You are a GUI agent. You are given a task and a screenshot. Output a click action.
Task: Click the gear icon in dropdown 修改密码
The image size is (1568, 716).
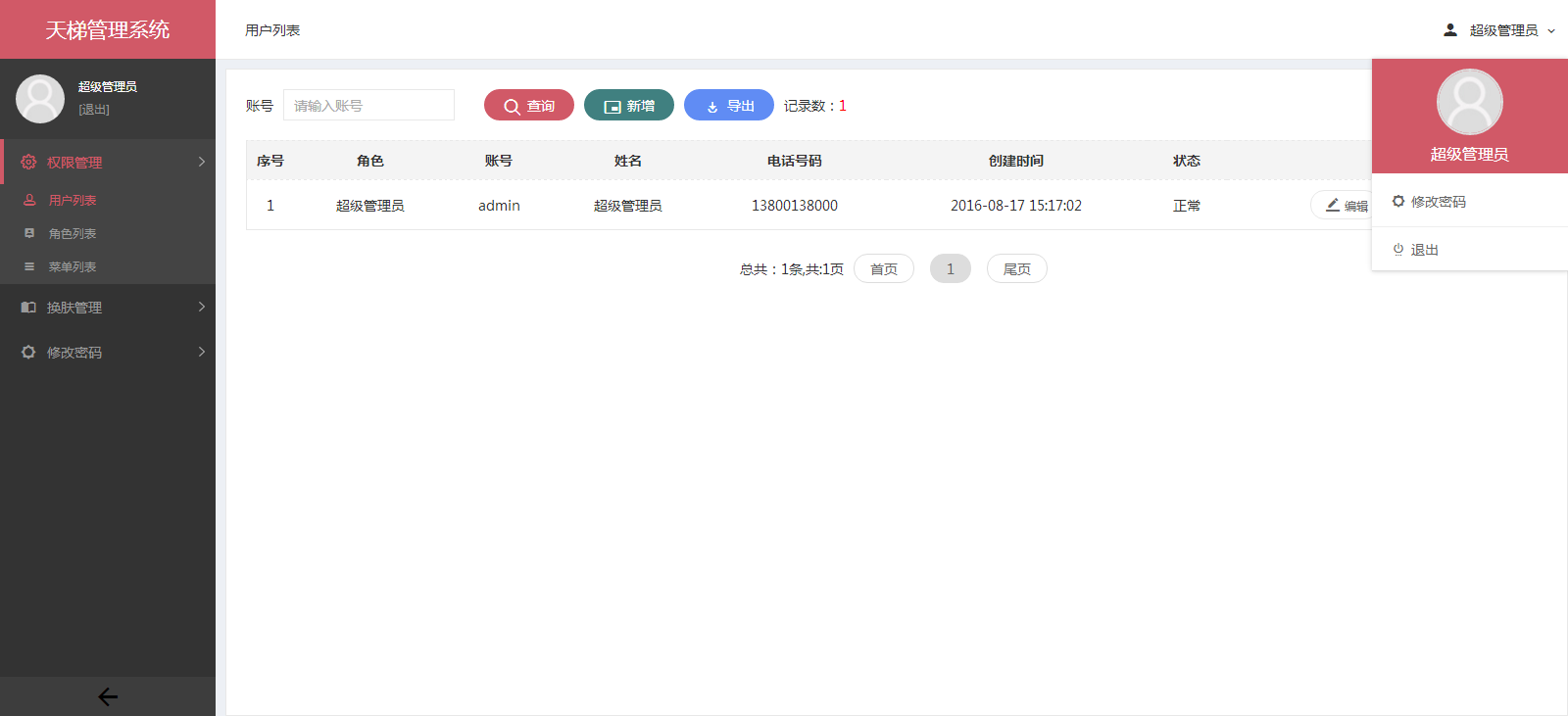coord(1398,201)
